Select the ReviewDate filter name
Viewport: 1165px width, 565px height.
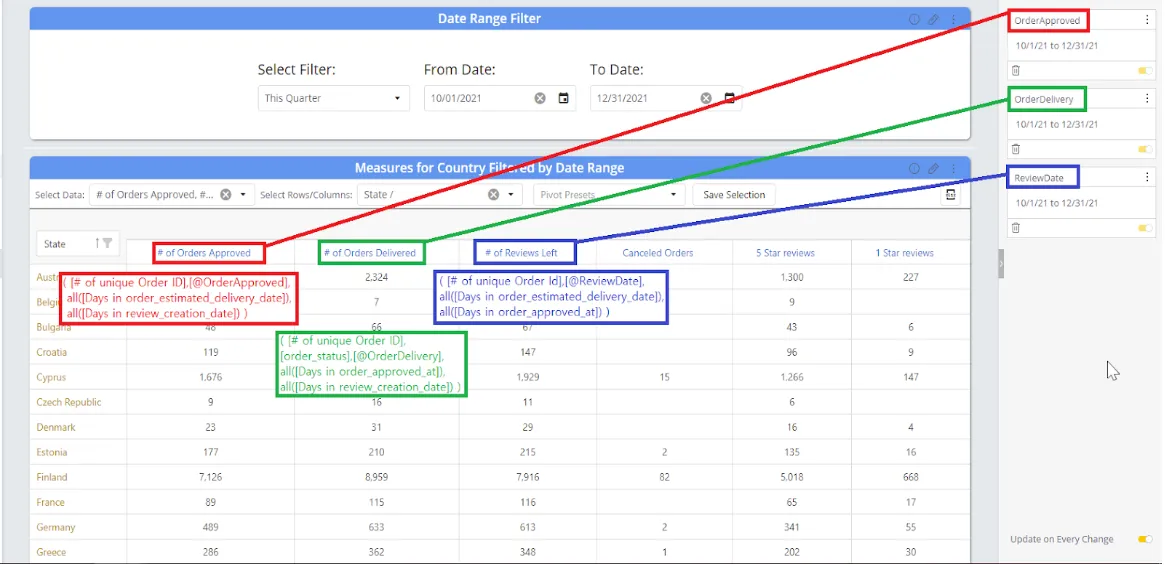(x=1038, y=178)
